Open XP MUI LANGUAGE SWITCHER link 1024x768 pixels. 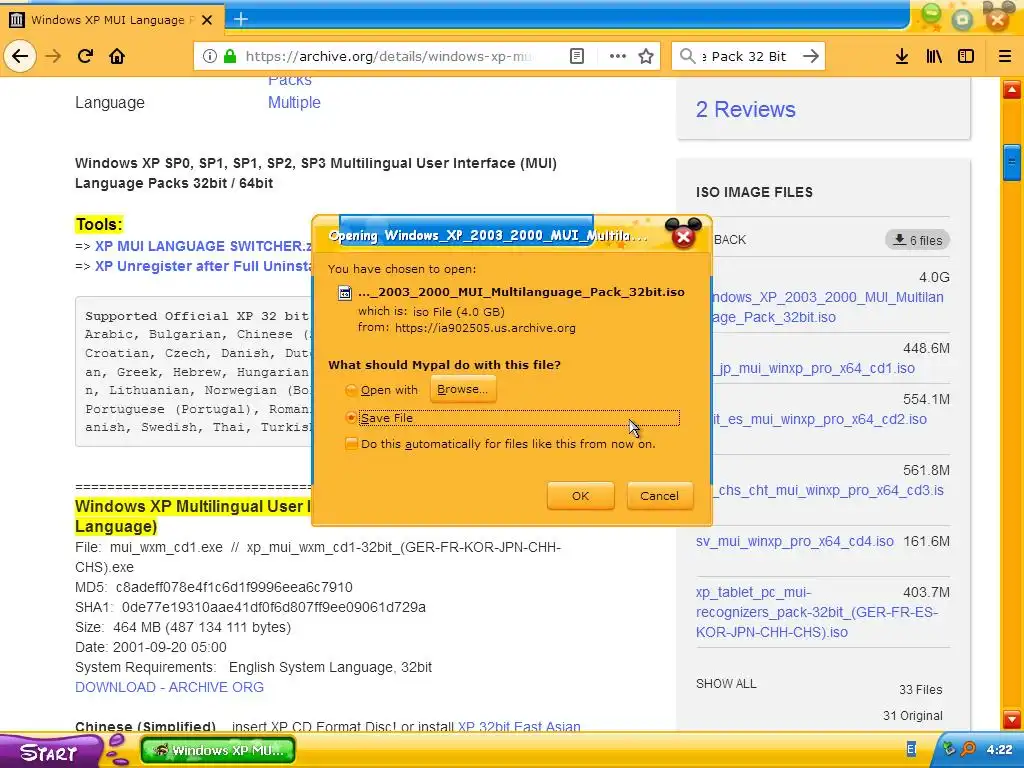point(203,246)
